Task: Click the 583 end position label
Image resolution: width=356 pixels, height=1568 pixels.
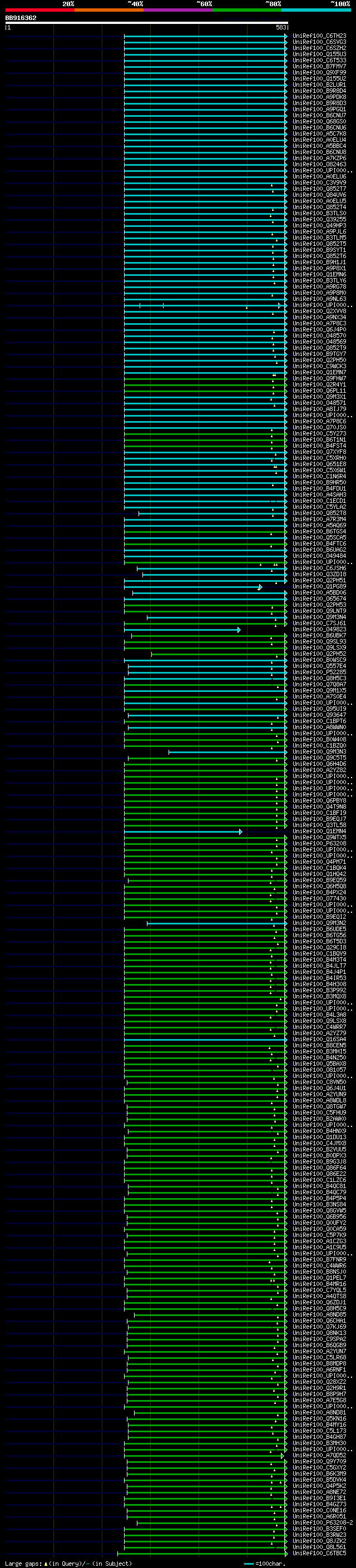Action: [x=280, y=27]
